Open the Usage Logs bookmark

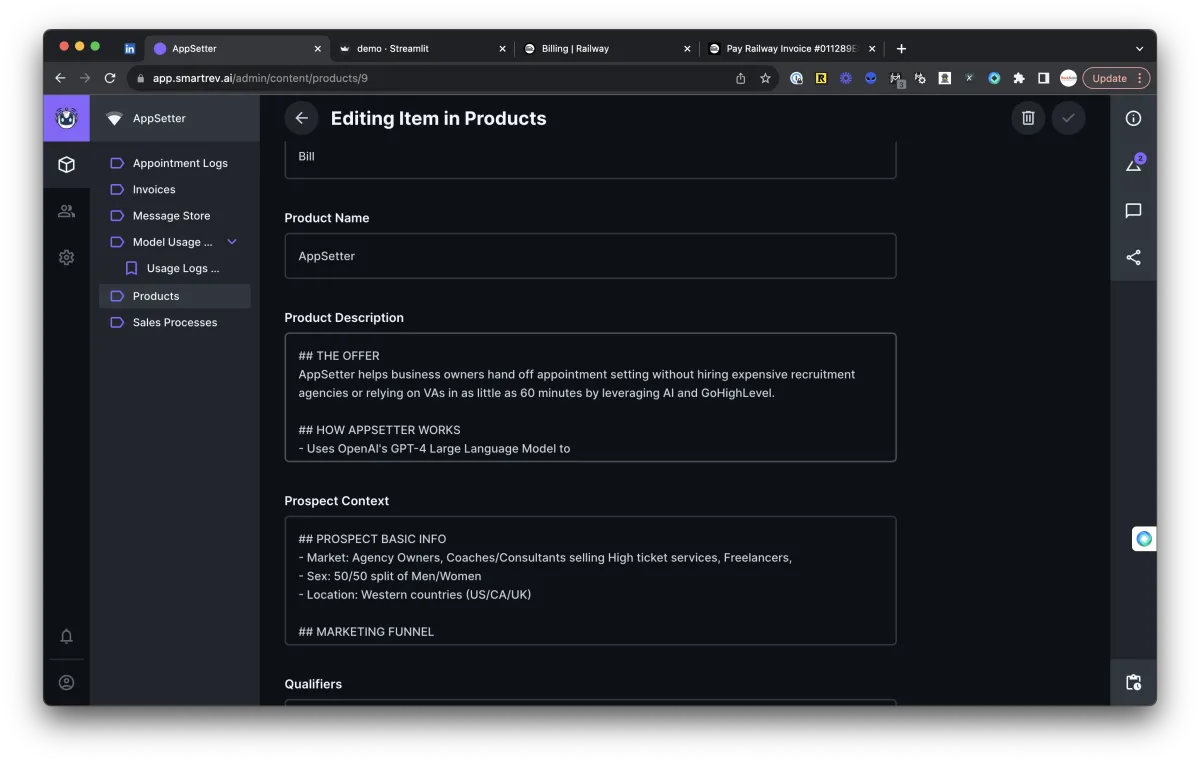(182, 268)
